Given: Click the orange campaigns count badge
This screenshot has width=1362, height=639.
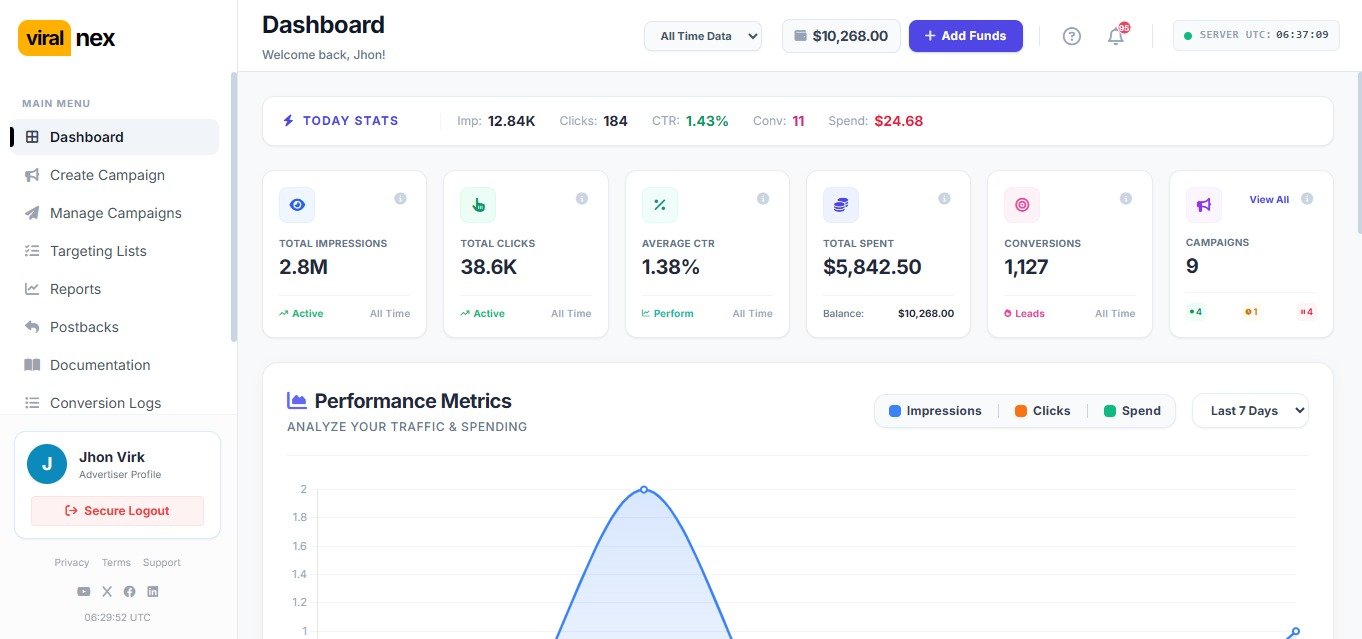Looking at the screenshot, I should click(1251, 312).
